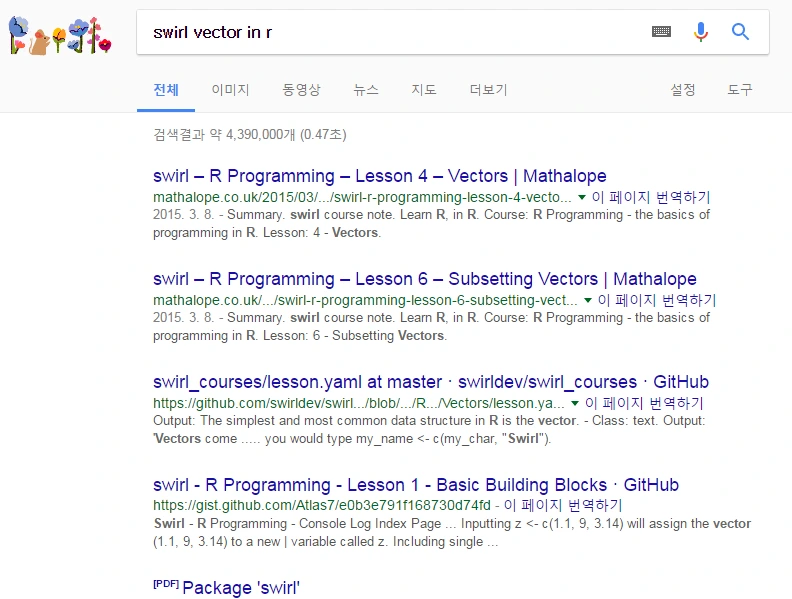This screenshot has height=599, width=792.
Task: Click 이 페이지 번역하기 for the Lesson 4 result
Action: pos(651,197)
